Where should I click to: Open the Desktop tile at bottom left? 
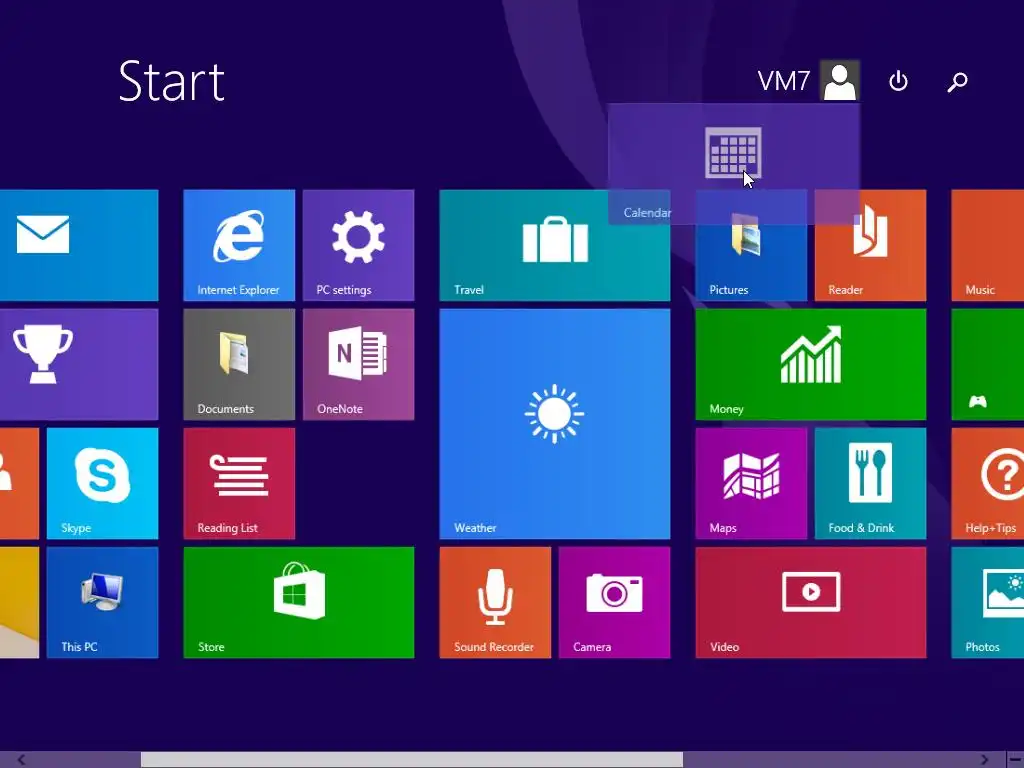click(x=19, y=602)
